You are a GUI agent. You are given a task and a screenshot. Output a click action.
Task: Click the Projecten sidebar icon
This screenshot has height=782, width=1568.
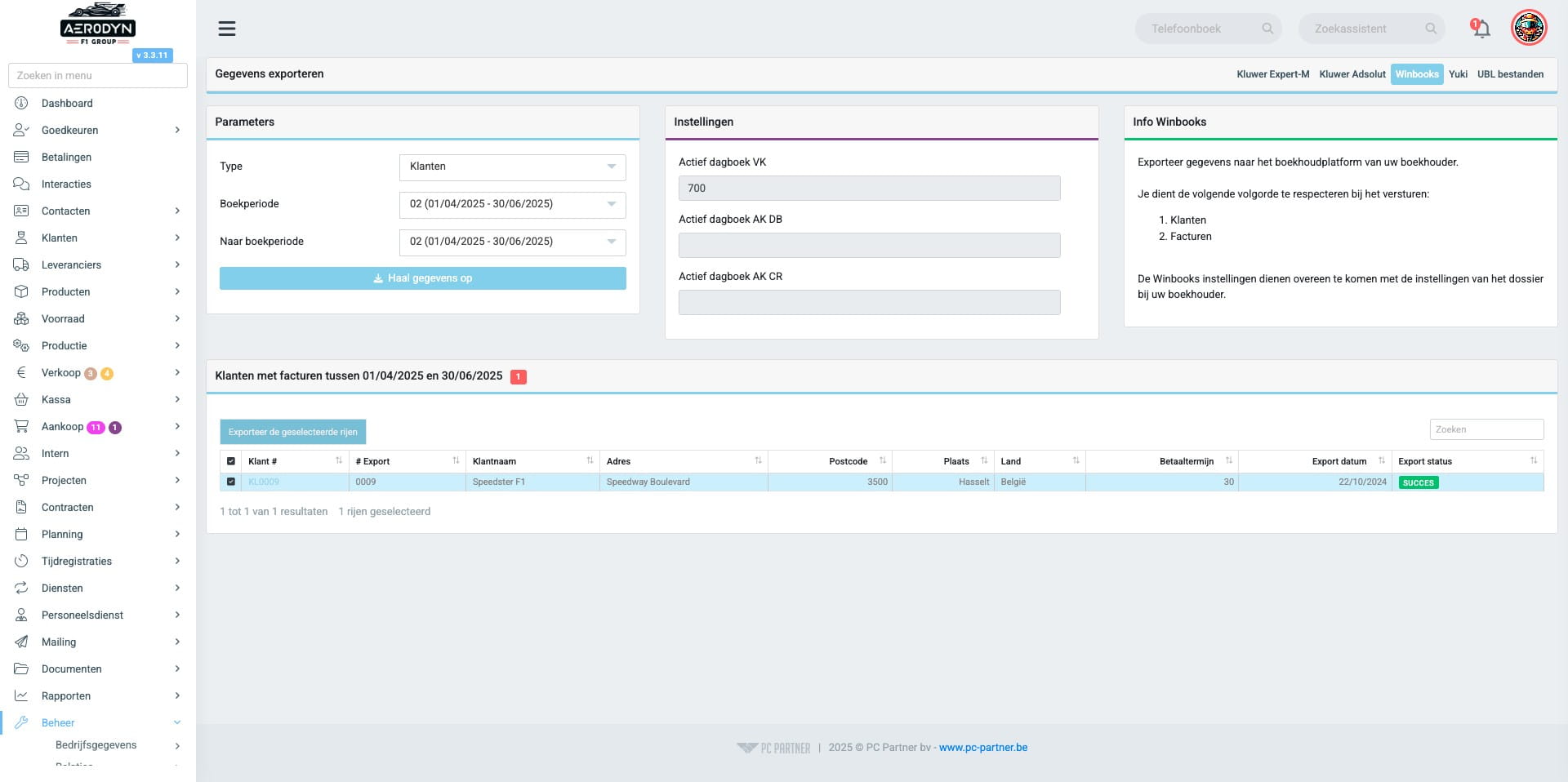click(x=21, y=480)
